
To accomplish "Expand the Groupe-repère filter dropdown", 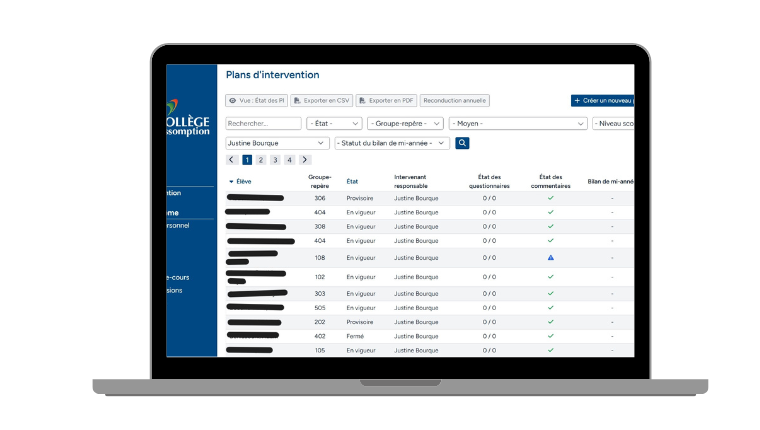I will pyautogui.click(x=405, y=124).
